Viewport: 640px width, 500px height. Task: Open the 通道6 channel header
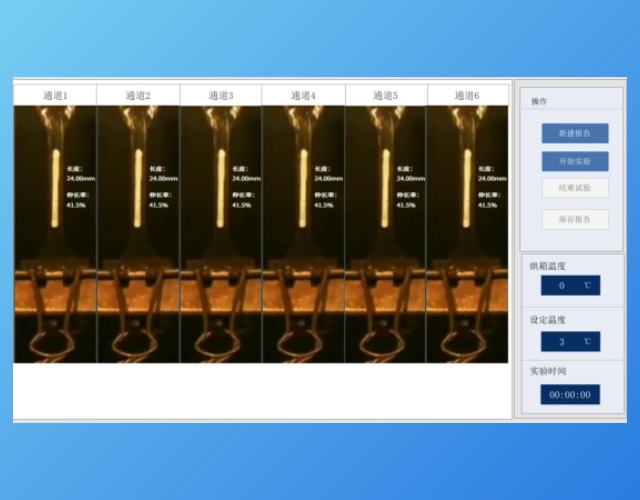tap(467, 96)
